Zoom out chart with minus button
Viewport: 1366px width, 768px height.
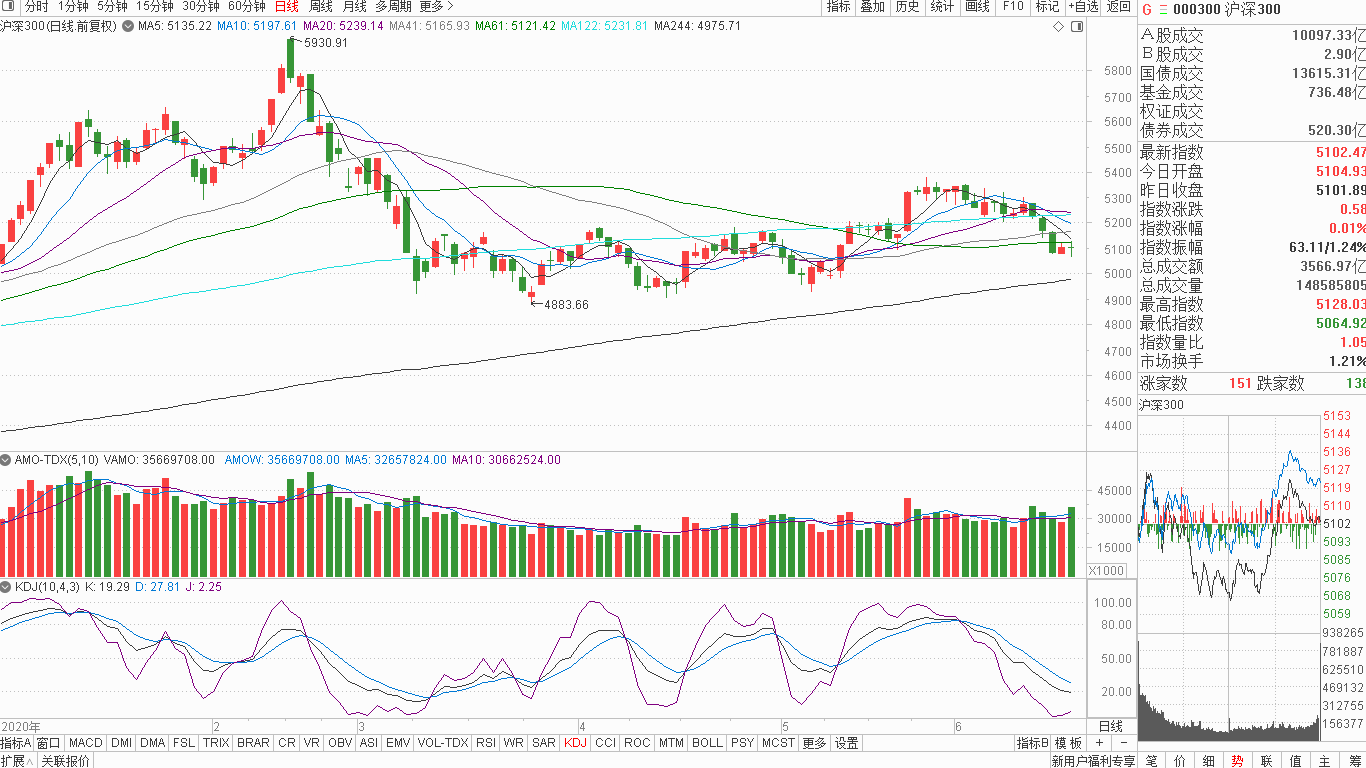[x=1124, y=743]
